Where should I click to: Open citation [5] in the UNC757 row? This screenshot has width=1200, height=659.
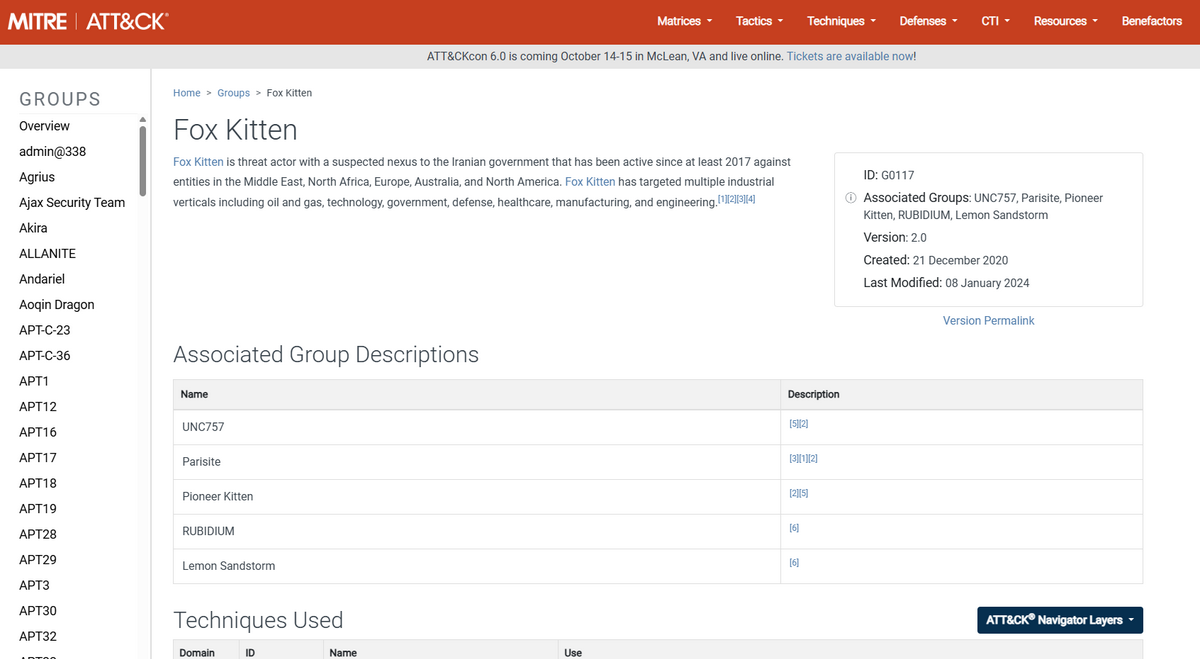tap(793, 424)
